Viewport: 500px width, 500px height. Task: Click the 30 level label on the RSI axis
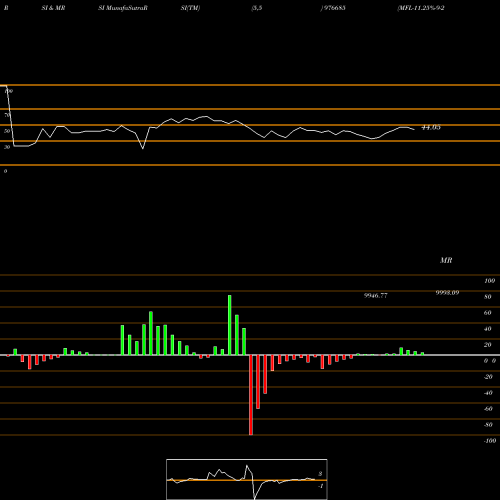point(7,147)
